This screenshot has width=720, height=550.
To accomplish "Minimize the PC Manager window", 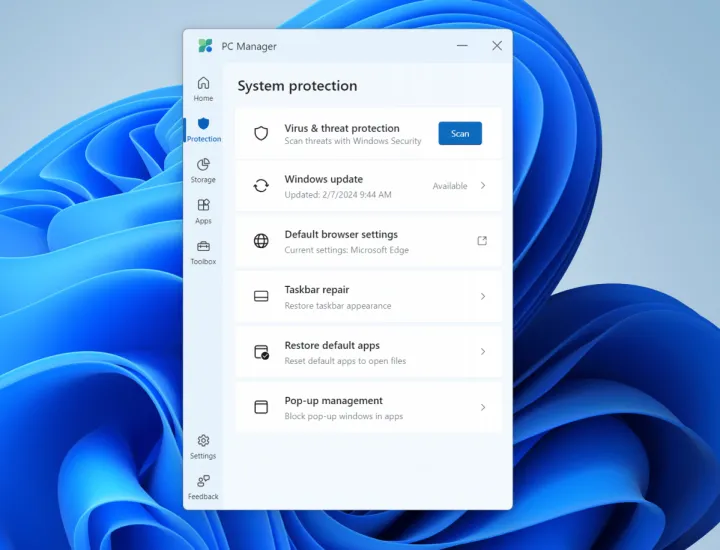I will click(x=462, y=46).
